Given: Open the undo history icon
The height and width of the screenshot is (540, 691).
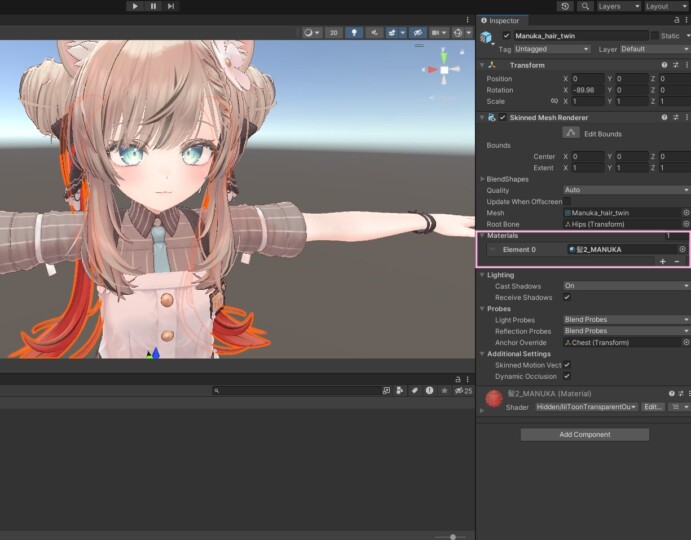Looking at the screenshot, I should (565, 6).
